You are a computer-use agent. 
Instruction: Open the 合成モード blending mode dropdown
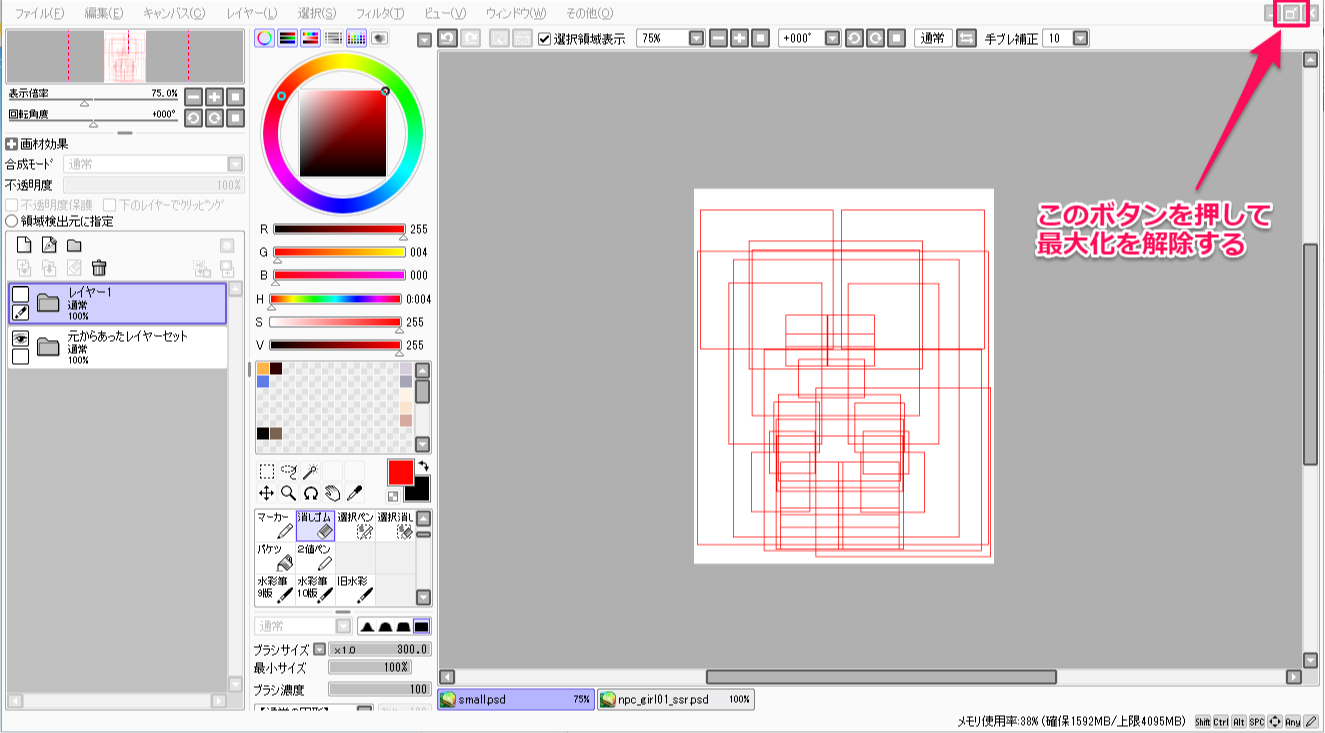[235, 164]
